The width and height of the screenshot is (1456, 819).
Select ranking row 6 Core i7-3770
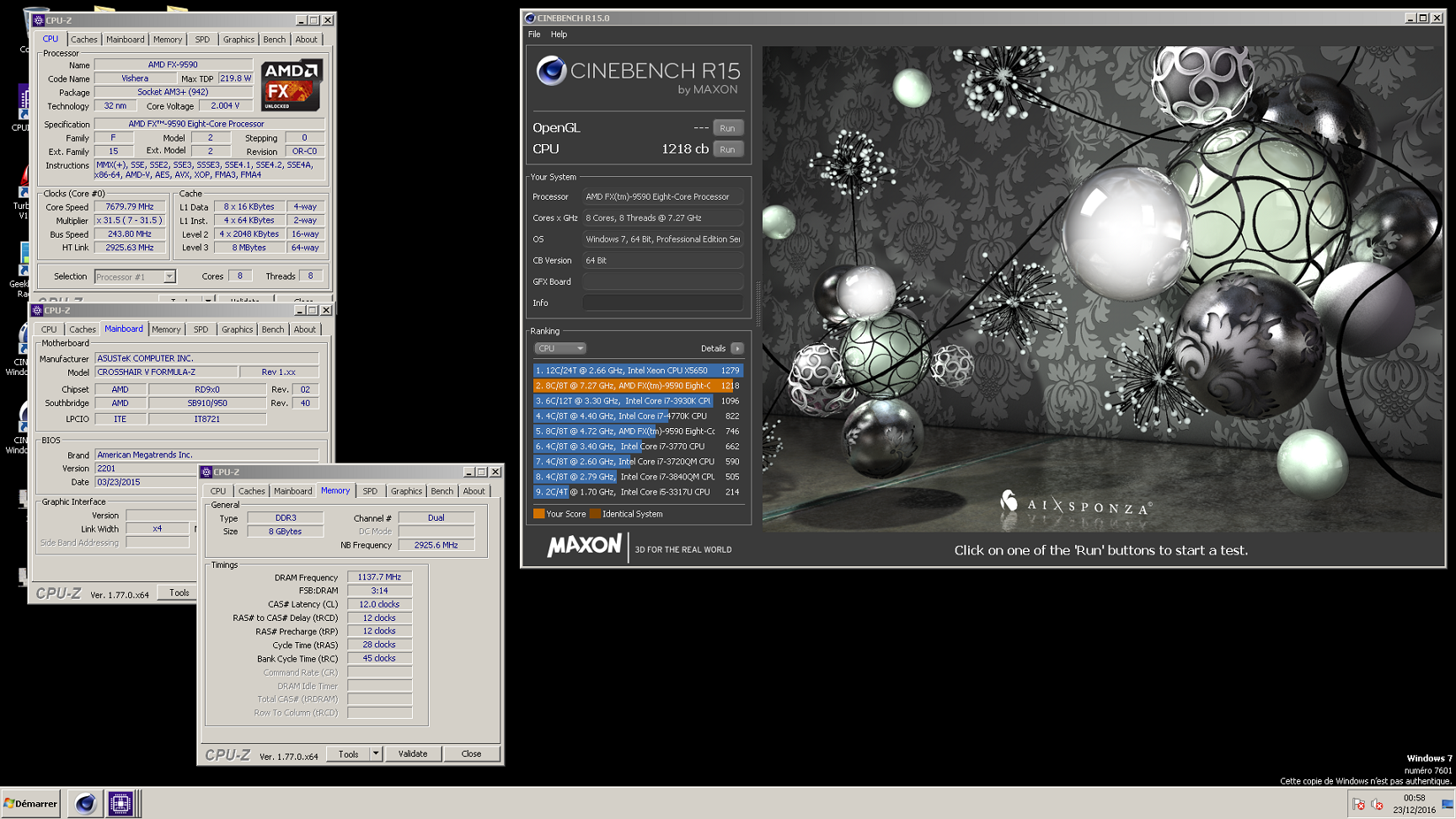tap(638, 446)
